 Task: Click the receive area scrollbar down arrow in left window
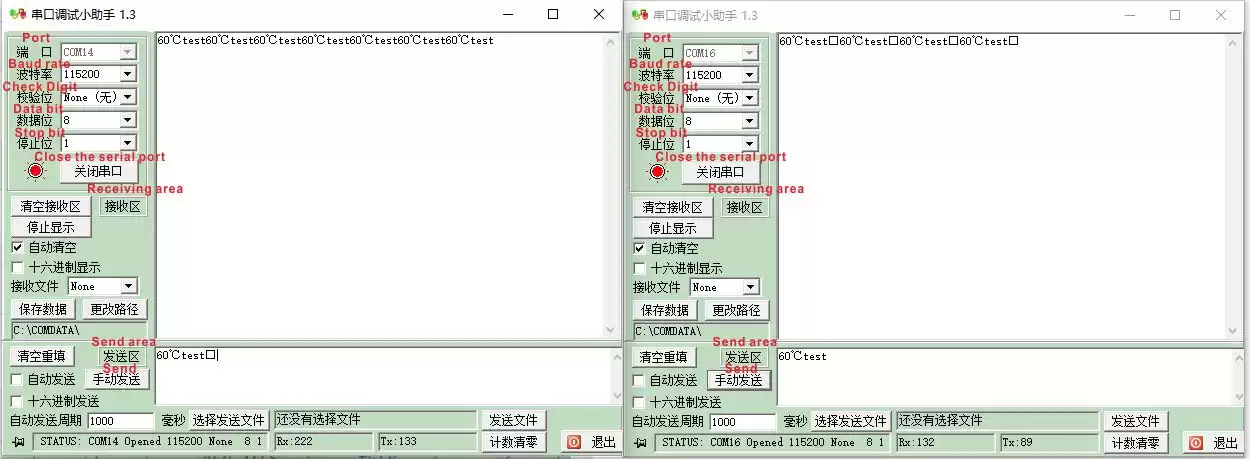(611, 331)
